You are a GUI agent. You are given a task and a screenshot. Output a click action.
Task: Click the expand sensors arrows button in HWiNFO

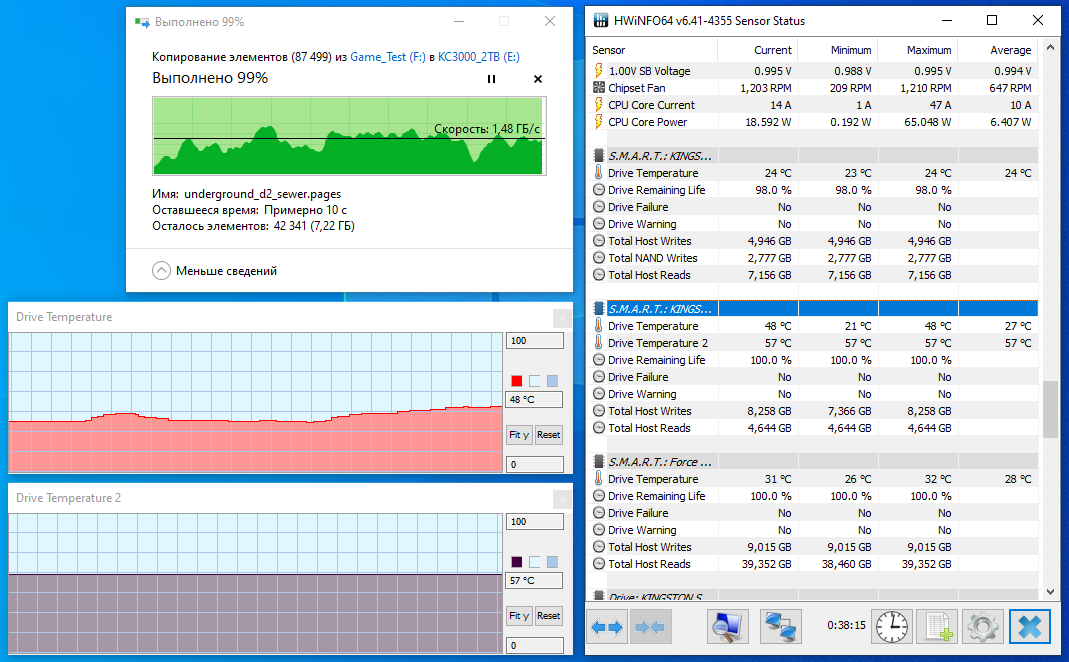click(x=607, y=627)
